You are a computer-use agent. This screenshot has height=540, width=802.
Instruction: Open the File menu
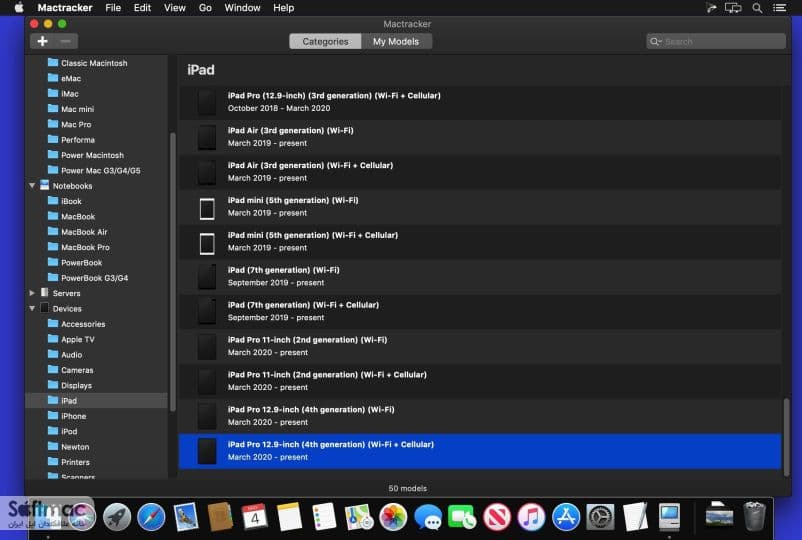point(113,8)
